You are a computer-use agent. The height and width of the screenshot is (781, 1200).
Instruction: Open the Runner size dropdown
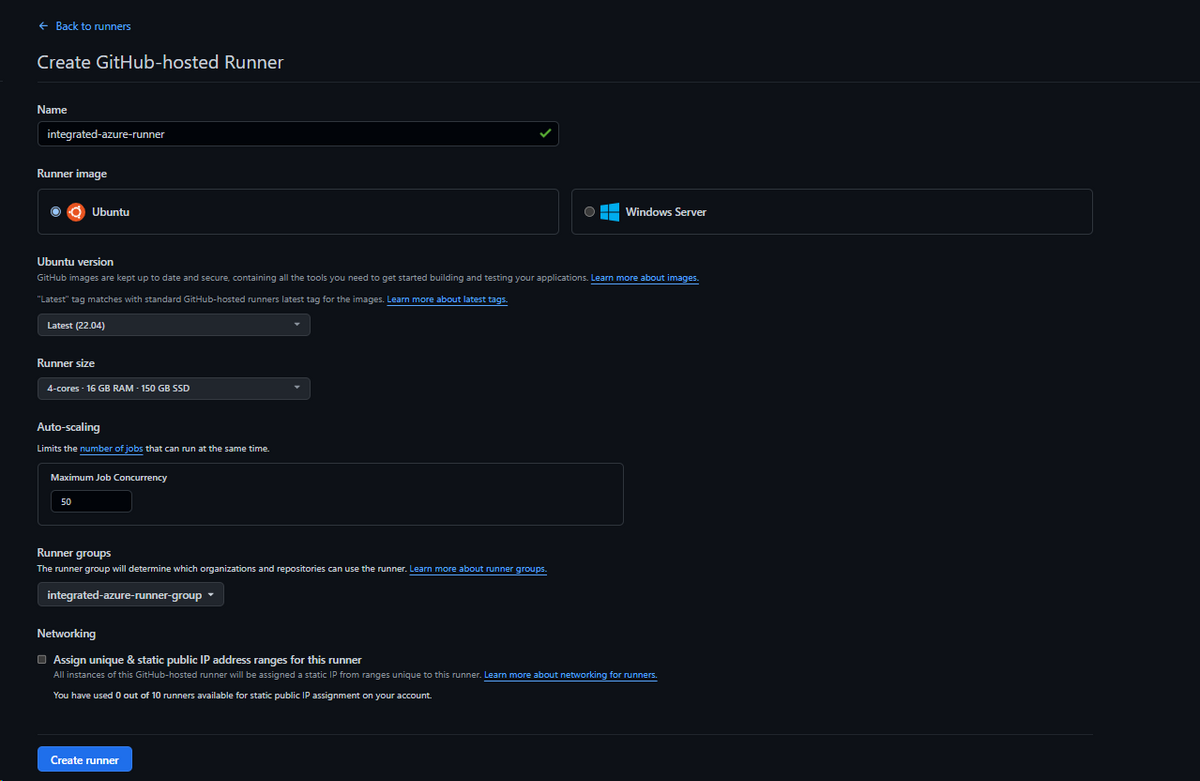(x=174, y=388)
